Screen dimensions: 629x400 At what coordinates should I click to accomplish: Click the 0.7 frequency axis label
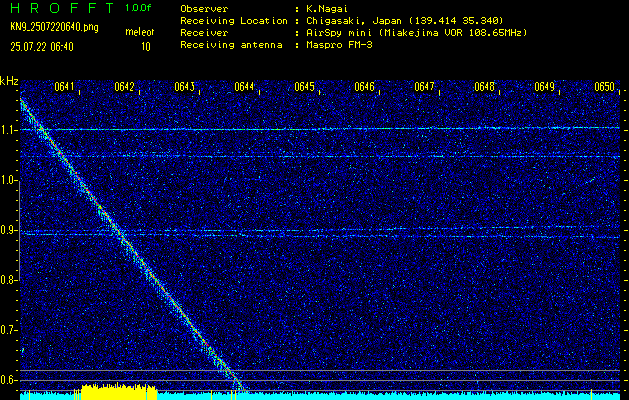[x=7, y=330]
